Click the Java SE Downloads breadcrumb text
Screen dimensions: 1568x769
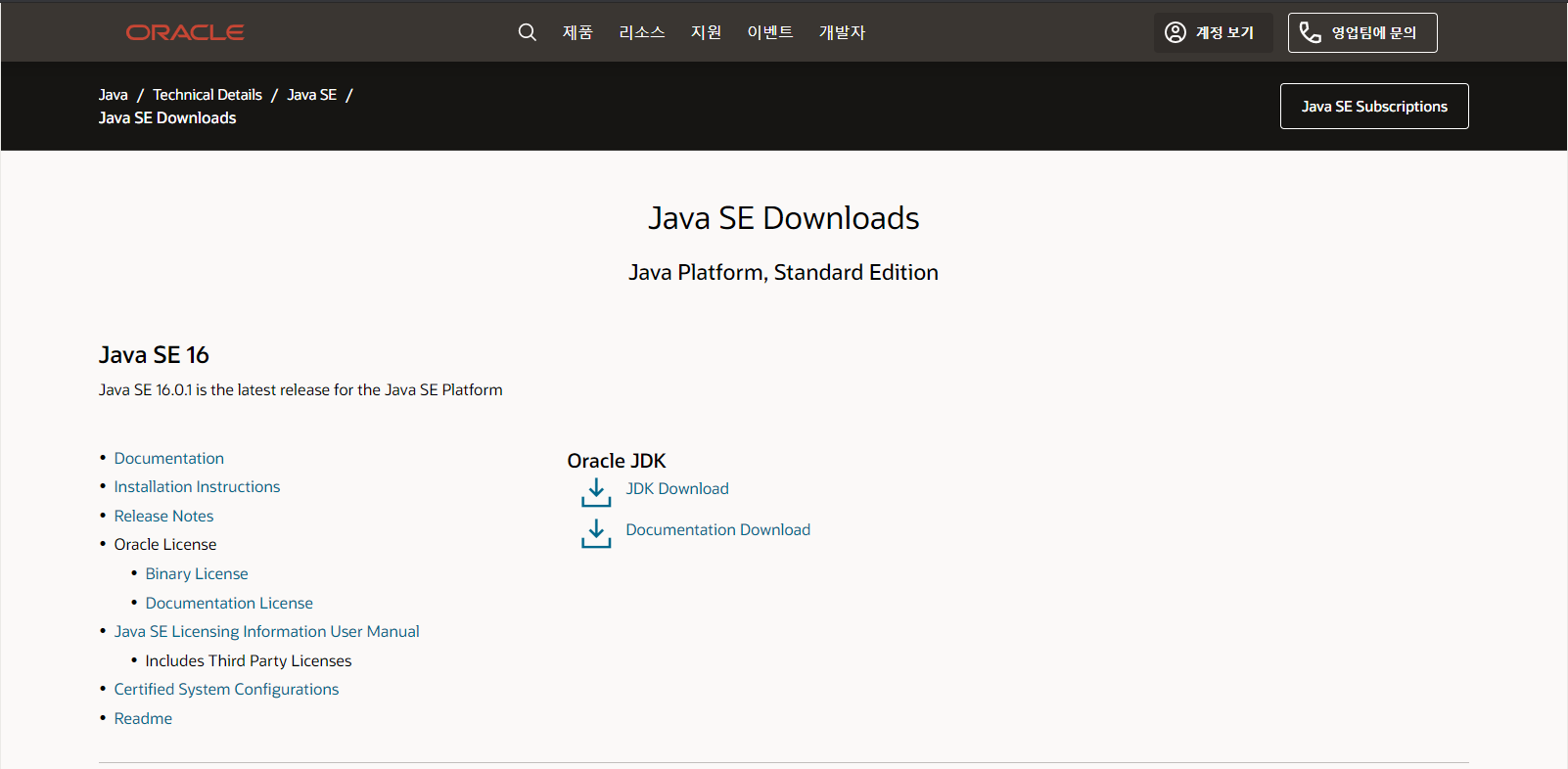point(167,117)
